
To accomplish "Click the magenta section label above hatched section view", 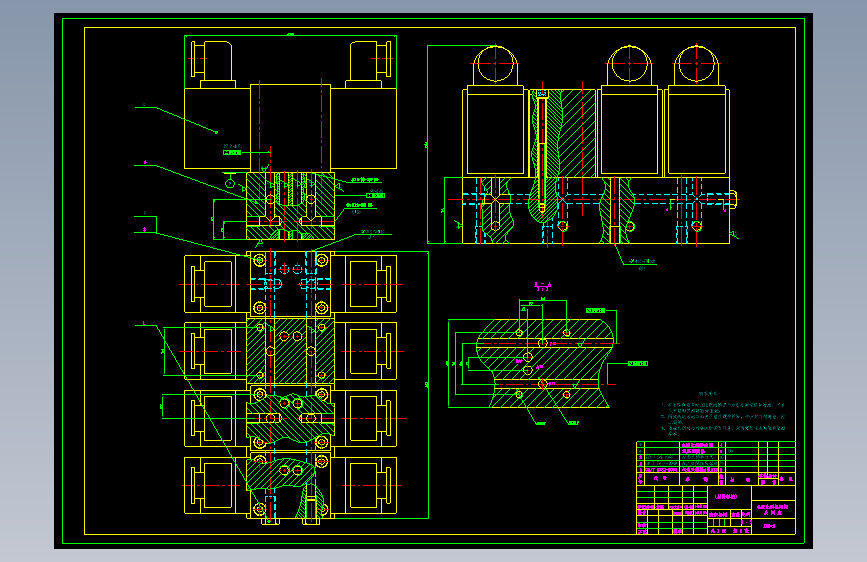I will (542, 286).
